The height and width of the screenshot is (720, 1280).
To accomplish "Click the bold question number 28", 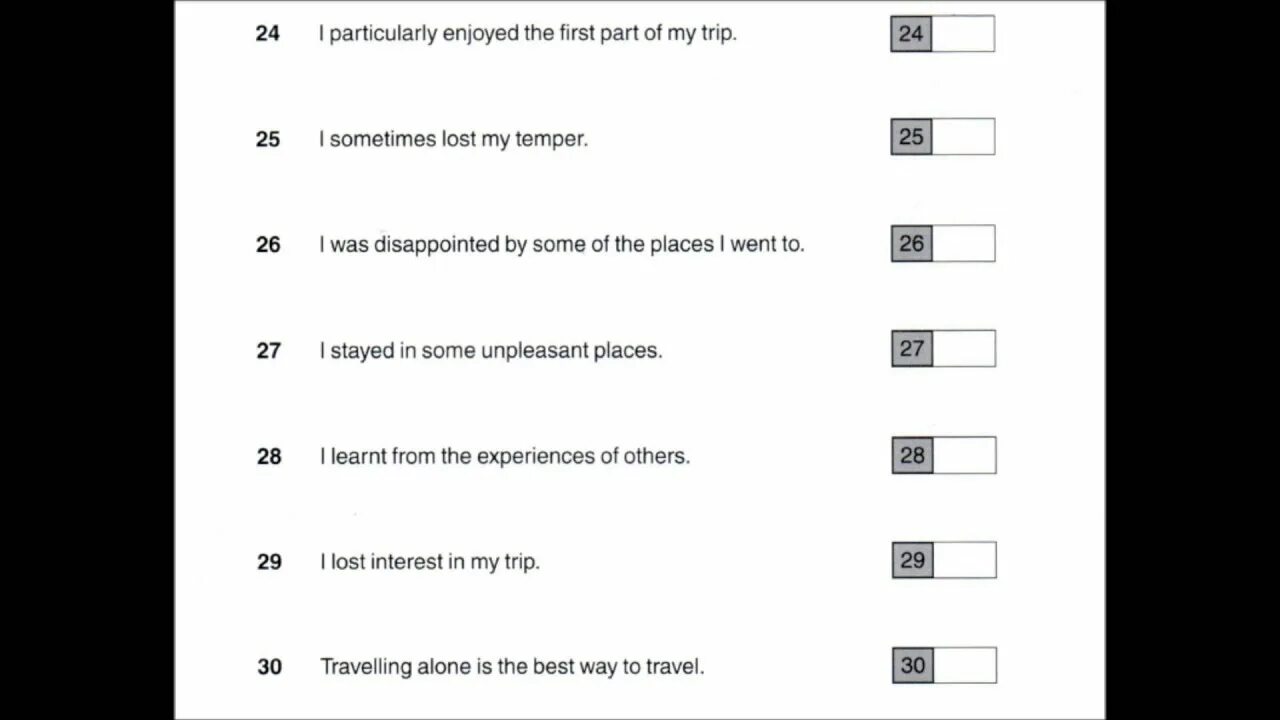I will point(269,457).
